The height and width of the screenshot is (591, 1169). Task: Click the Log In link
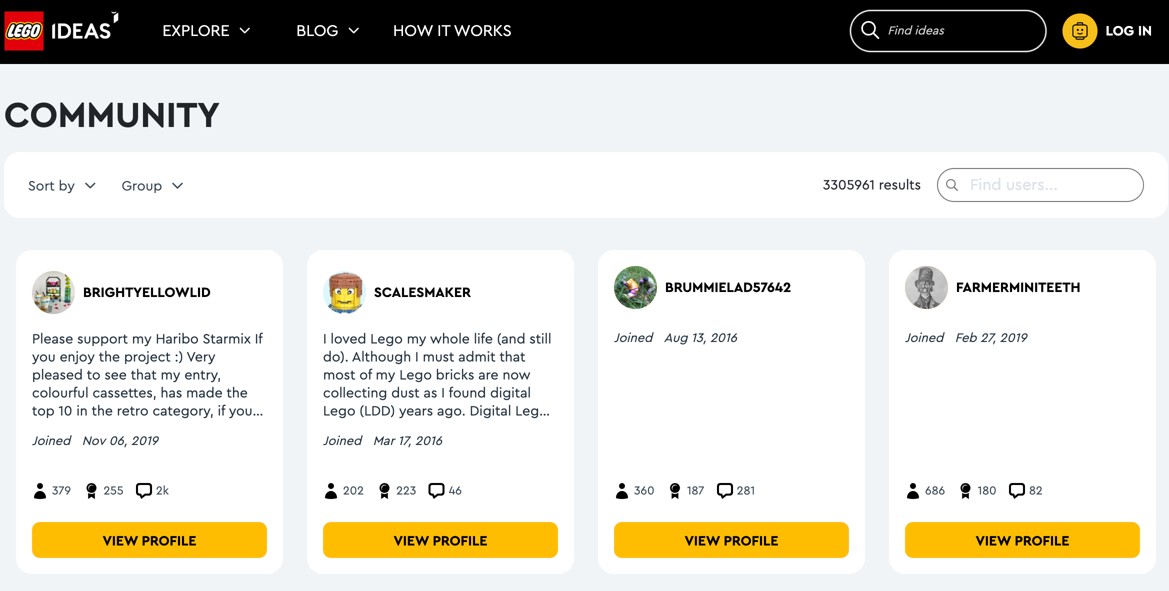tap(1128, 31)
